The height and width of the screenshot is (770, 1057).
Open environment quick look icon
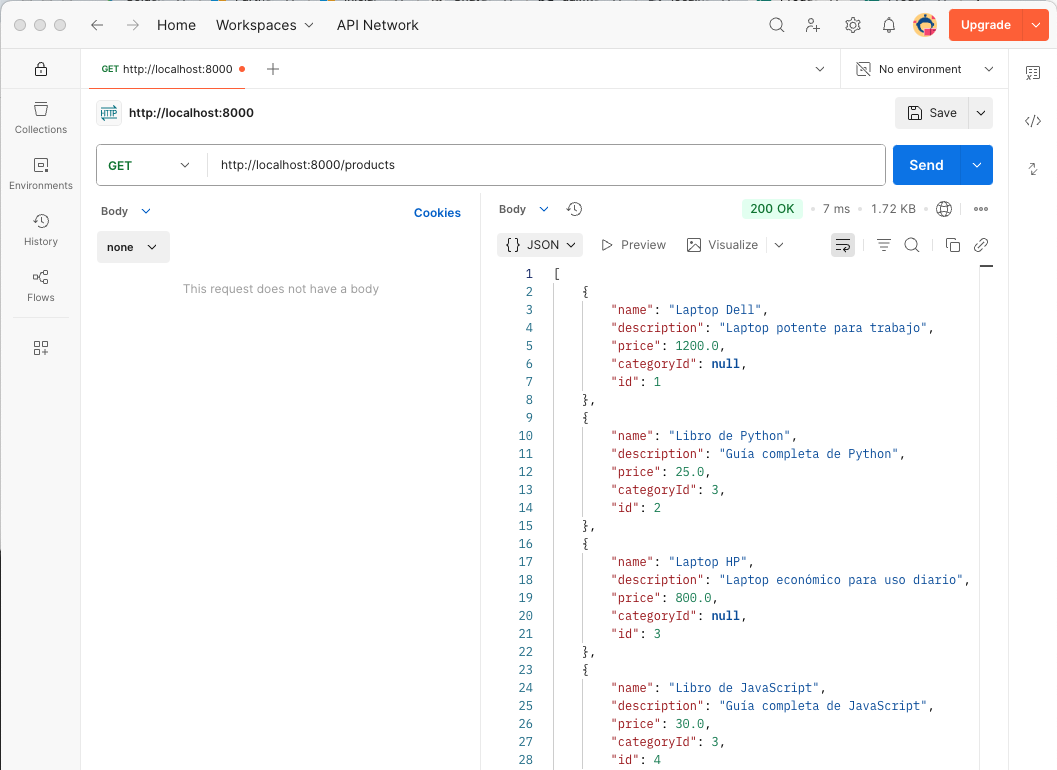tap(862, 69)
